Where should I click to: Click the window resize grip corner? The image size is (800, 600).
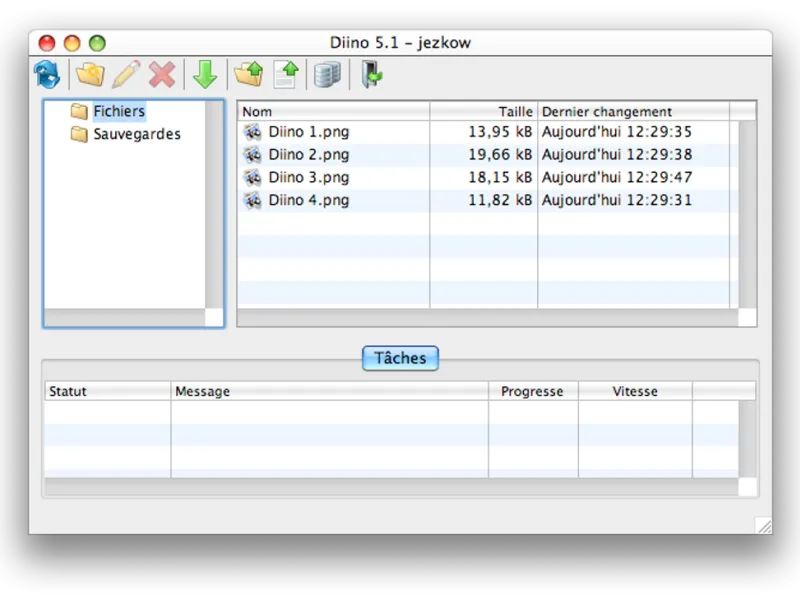[764, 526]
